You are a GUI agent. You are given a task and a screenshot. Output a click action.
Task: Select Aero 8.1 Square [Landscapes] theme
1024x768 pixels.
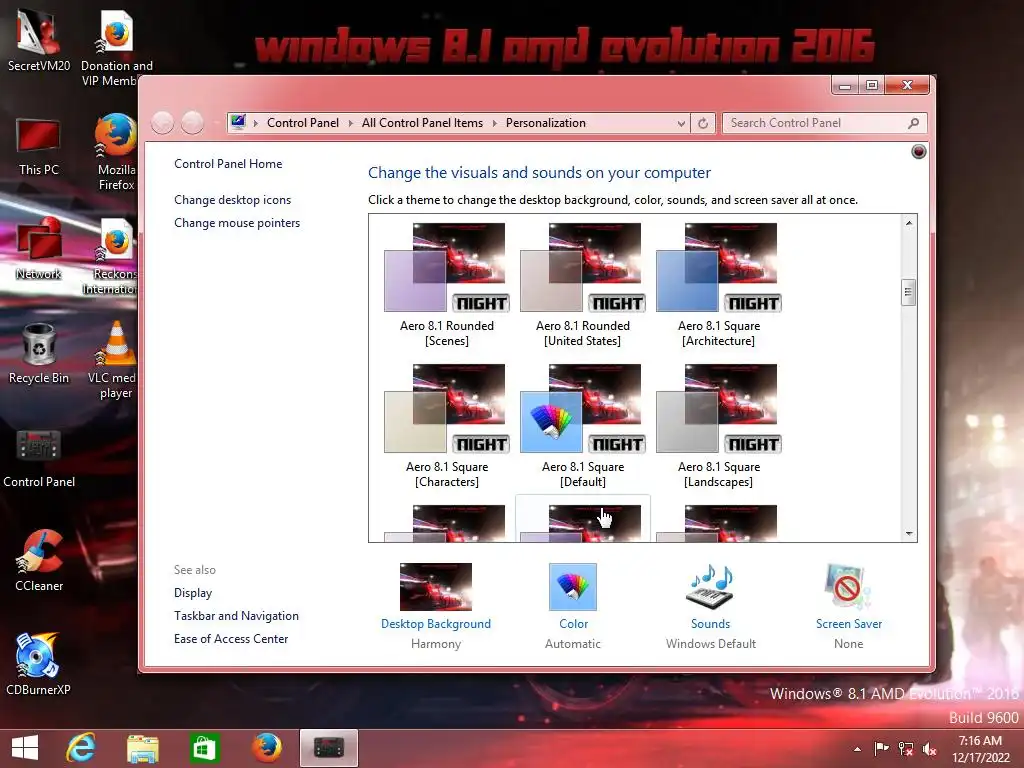click(718, 426)
